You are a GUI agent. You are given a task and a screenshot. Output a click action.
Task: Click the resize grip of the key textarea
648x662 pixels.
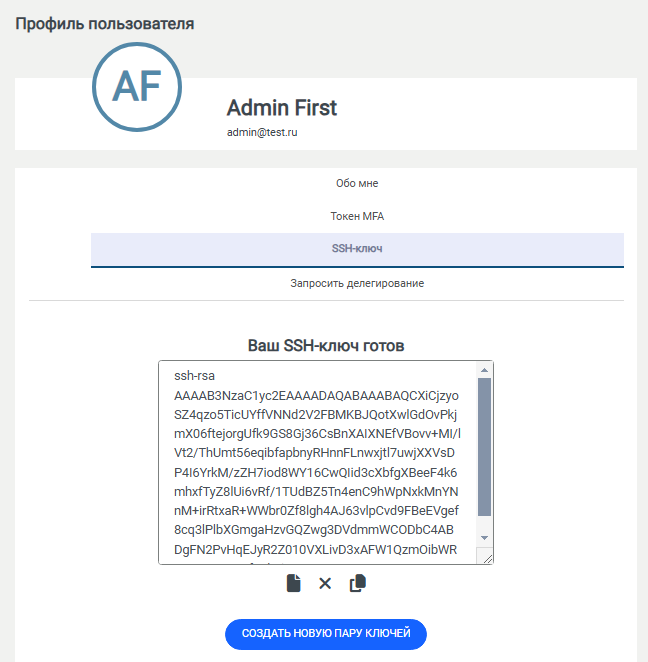tap(487, 558)
